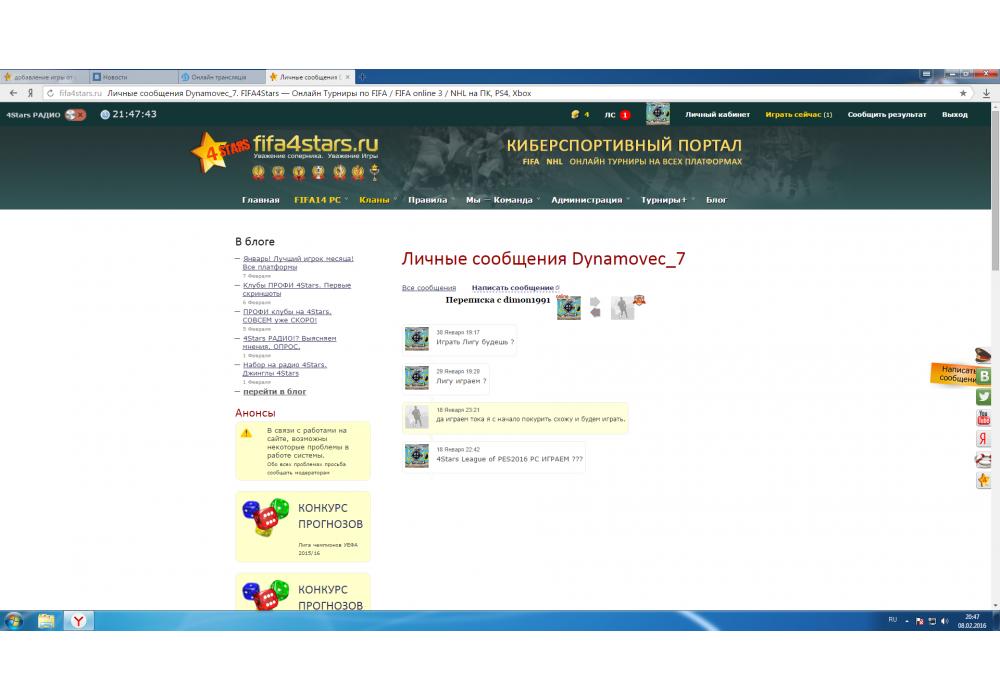Click the user avatar in top bar

pos(657,114)
